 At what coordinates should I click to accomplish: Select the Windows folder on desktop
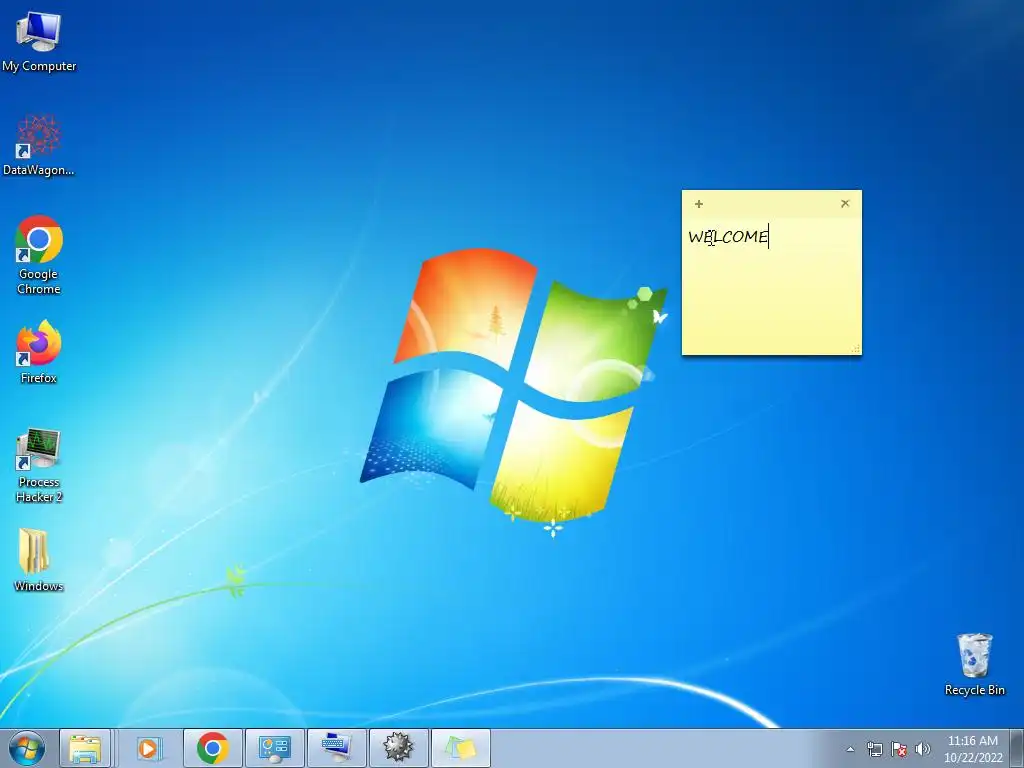click(x=39, y=560)
